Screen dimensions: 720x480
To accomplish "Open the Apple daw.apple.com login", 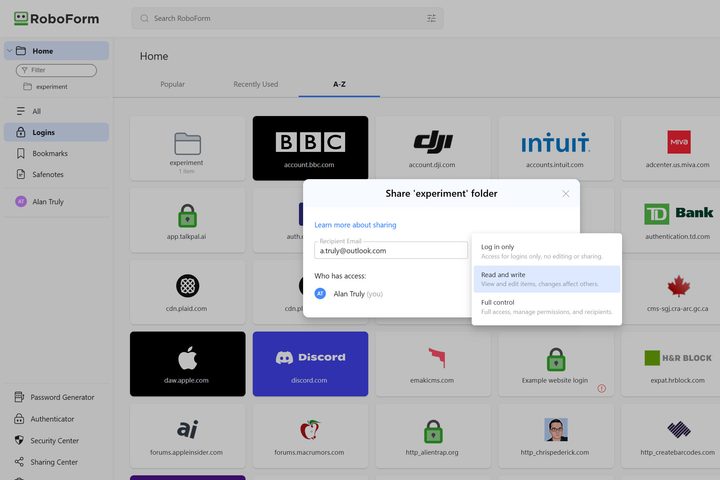I will (x=187, y=364).
